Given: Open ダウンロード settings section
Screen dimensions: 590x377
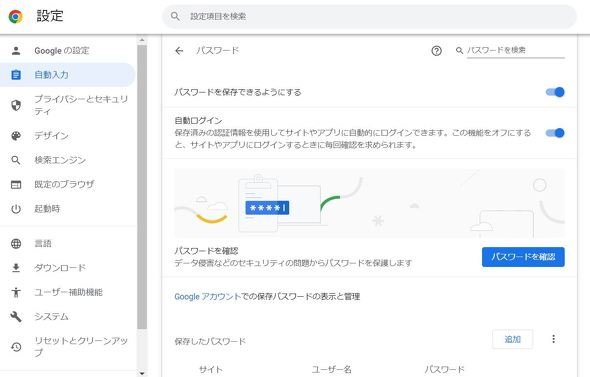Looking at the screenshot, I should (x=67, y=268).
